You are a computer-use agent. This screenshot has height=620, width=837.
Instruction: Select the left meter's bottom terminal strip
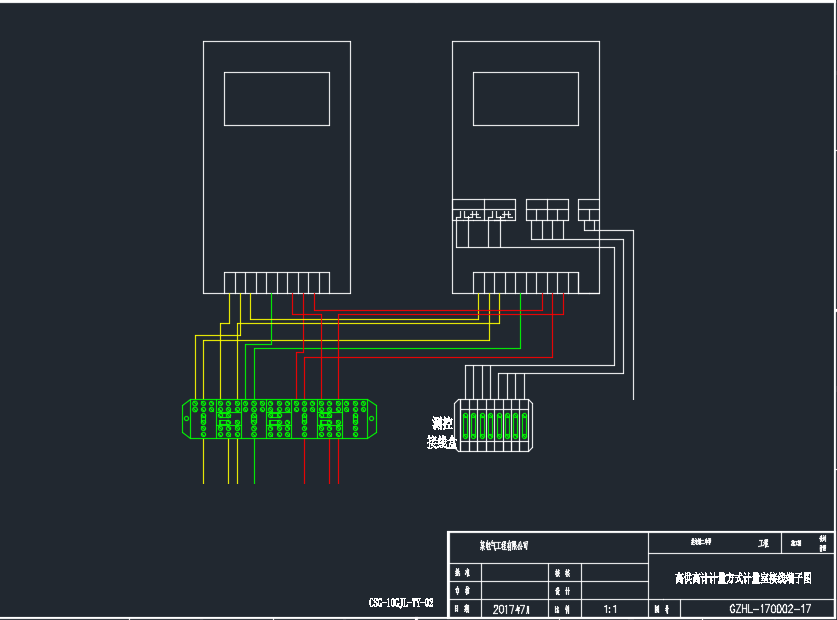[277, 282]
